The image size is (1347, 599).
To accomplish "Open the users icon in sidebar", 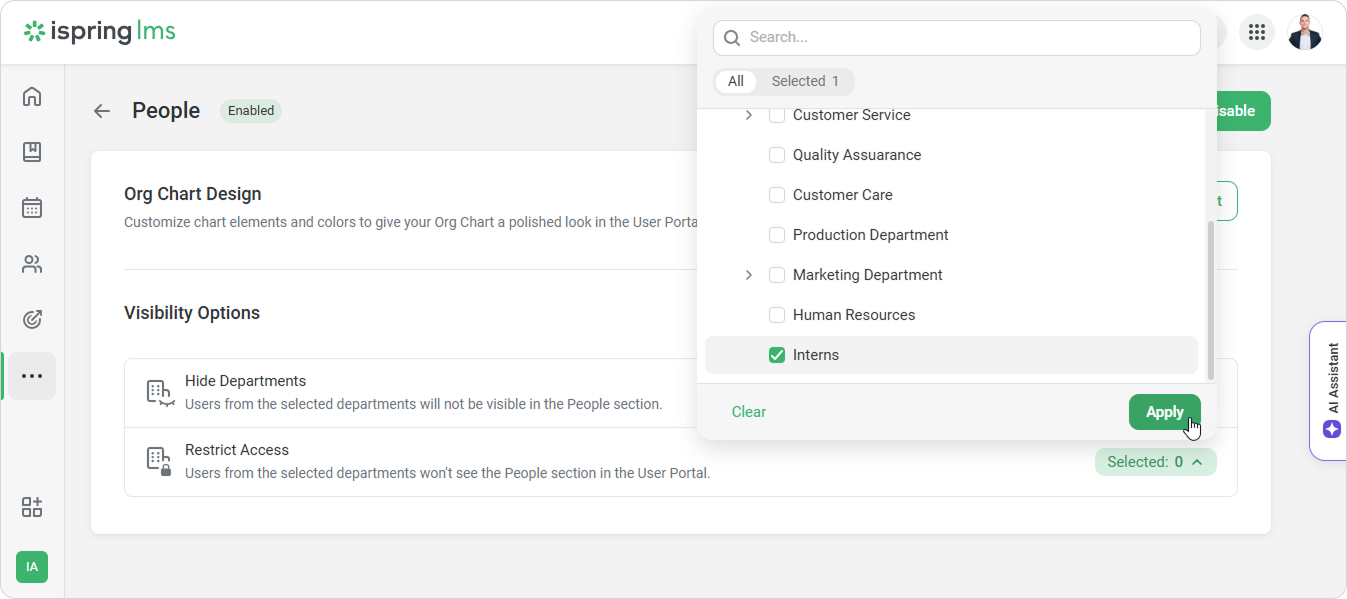I will [x=32, y=264].
